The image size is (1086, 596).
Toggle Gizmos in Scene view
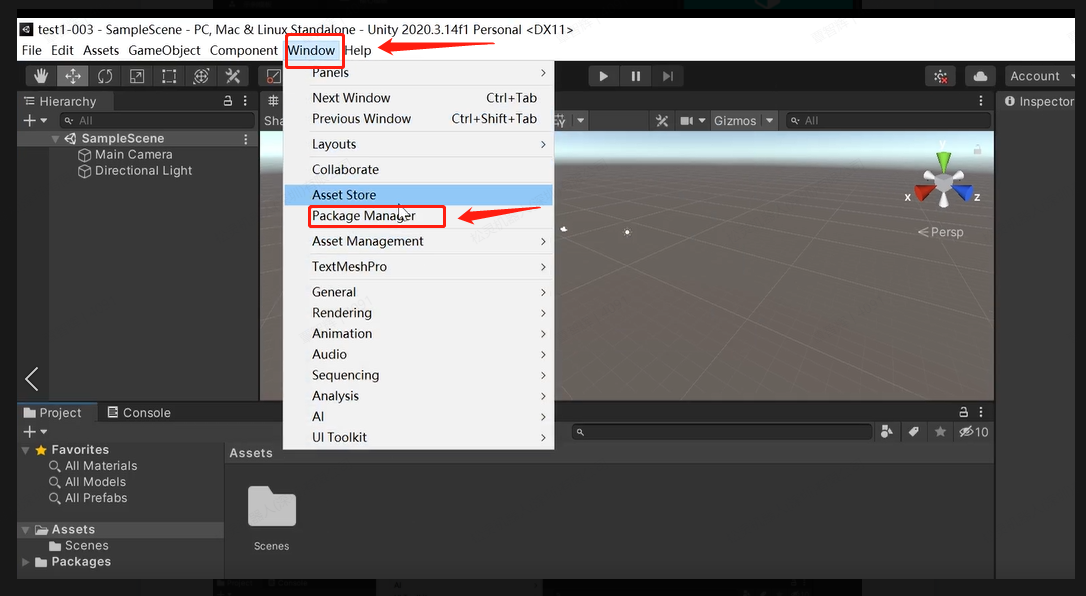tap(735, 120)
